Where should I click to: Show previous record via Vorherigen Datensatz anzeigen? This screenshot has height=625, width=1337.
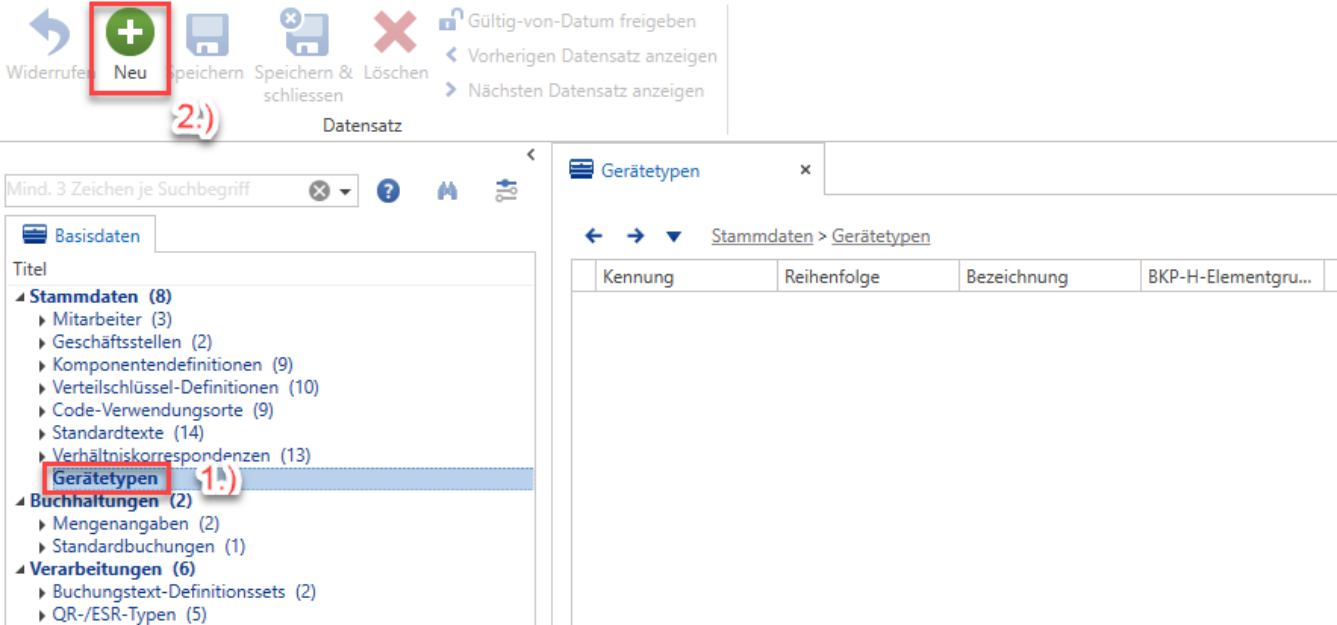581,56
